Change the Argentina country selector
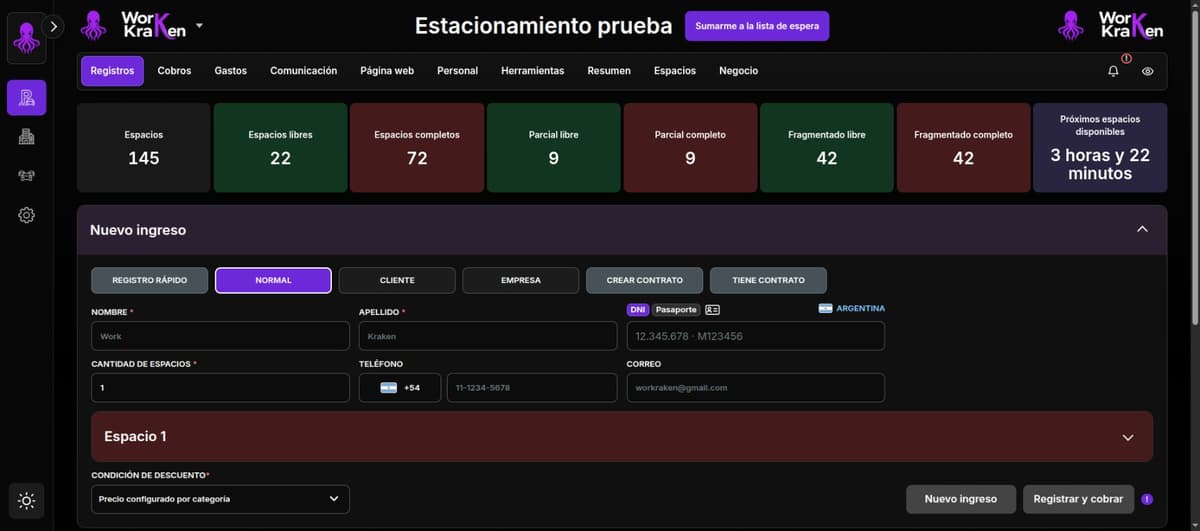This screenshot has height=531, width=1200. 852,308
